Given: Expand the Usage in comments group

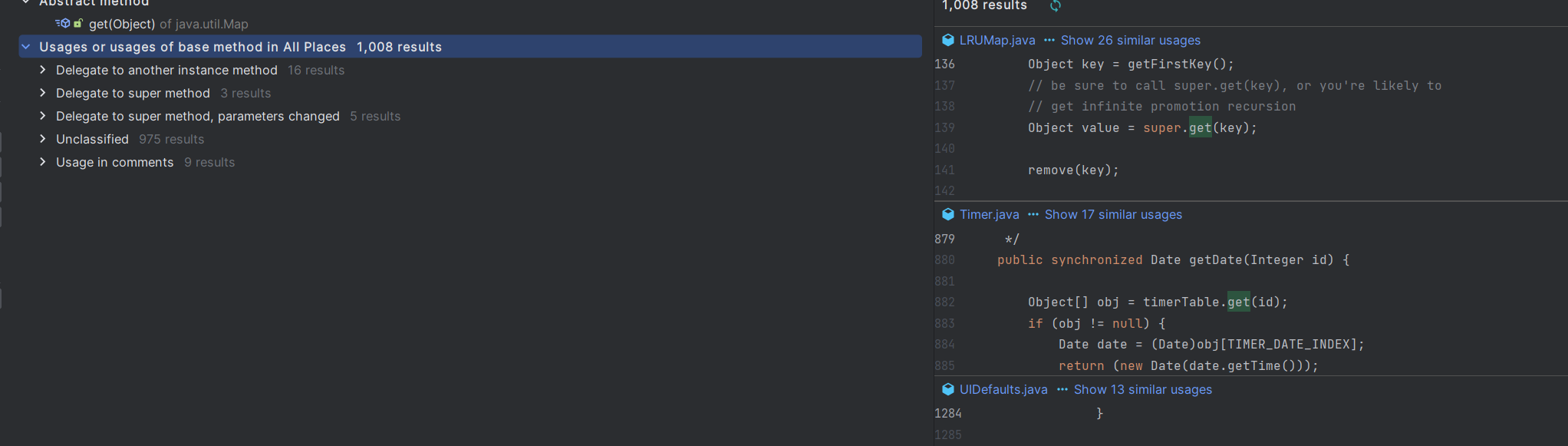Looking at the screenshot, I should pos(43,162).
